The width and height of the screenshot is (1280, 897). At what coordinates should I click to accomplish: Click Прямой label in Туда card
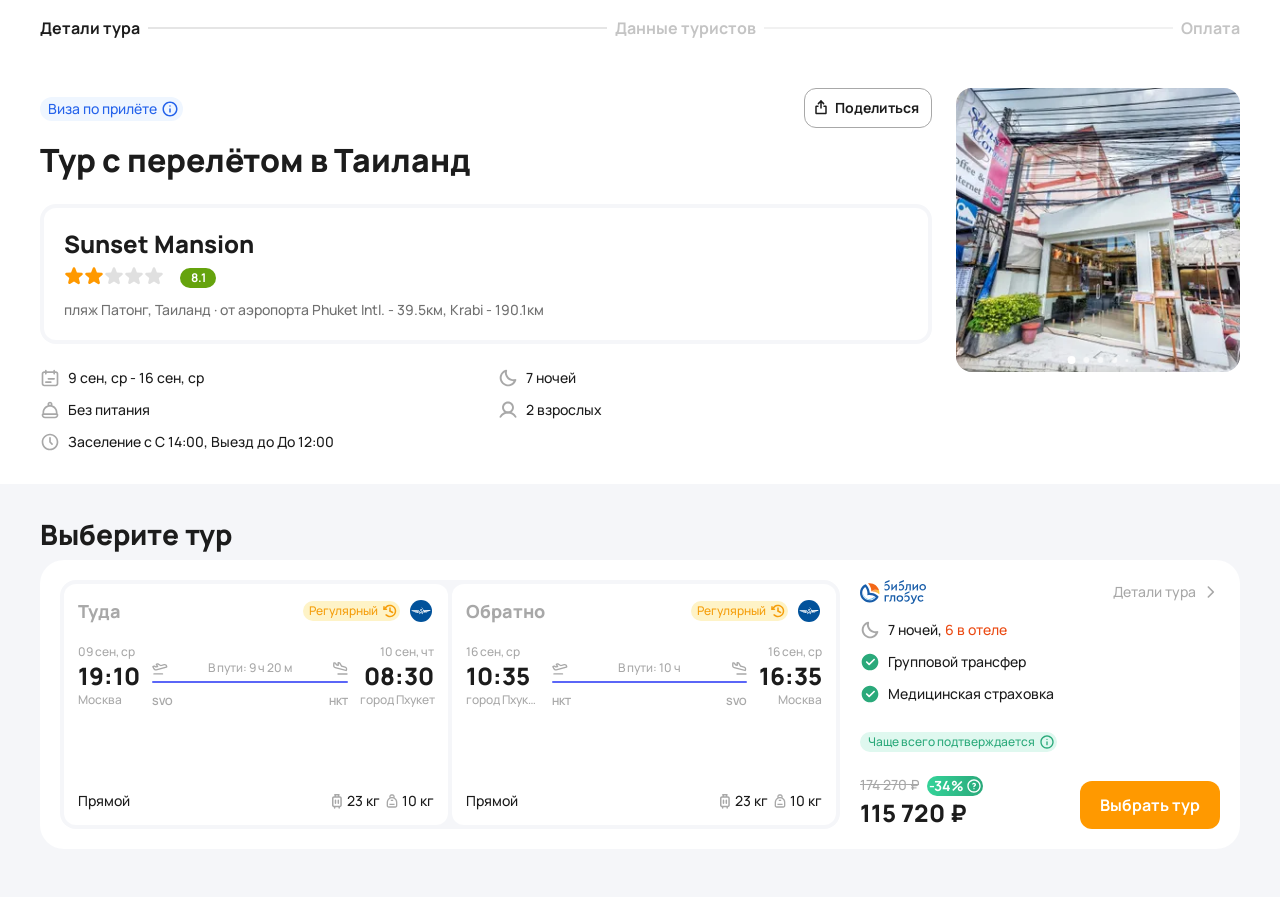[x=104, y=801]
